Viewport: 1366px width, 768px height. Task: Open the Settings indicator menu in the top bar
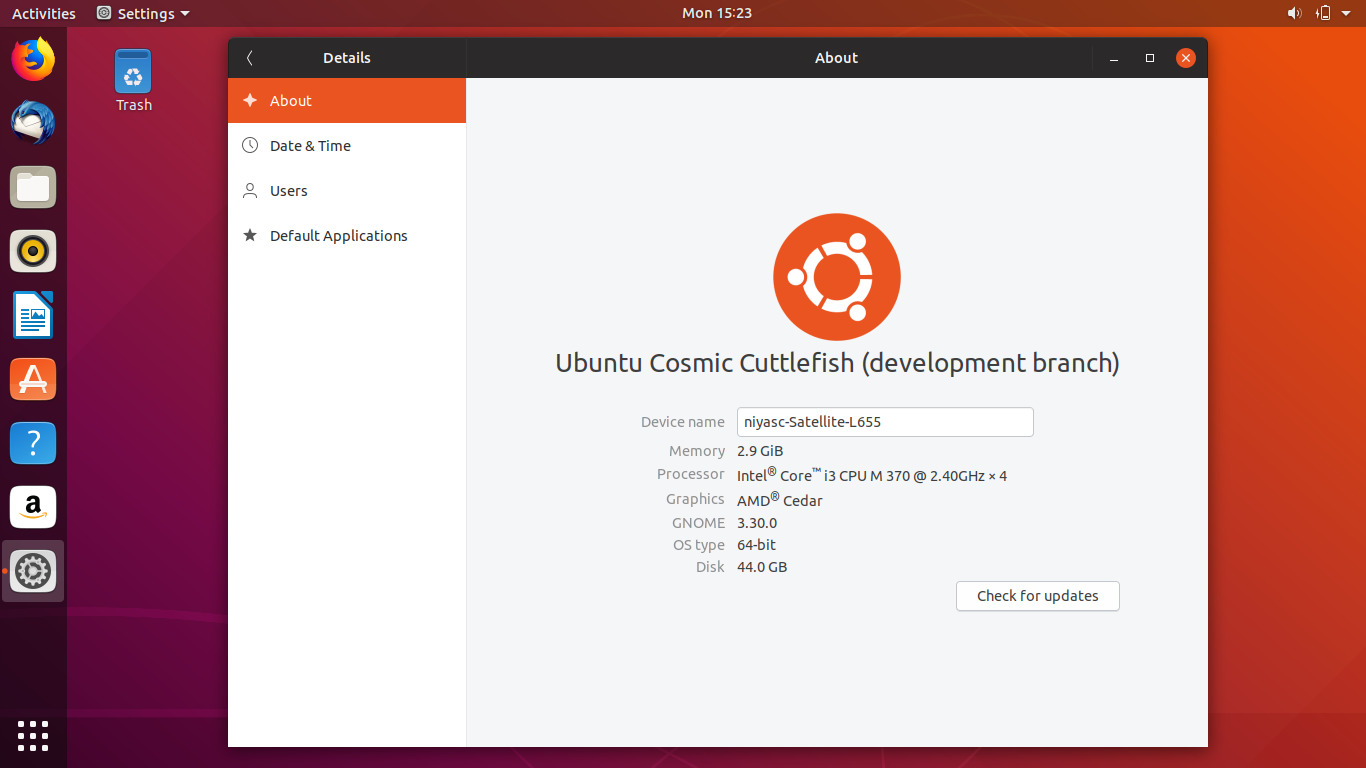coord(142,13)
